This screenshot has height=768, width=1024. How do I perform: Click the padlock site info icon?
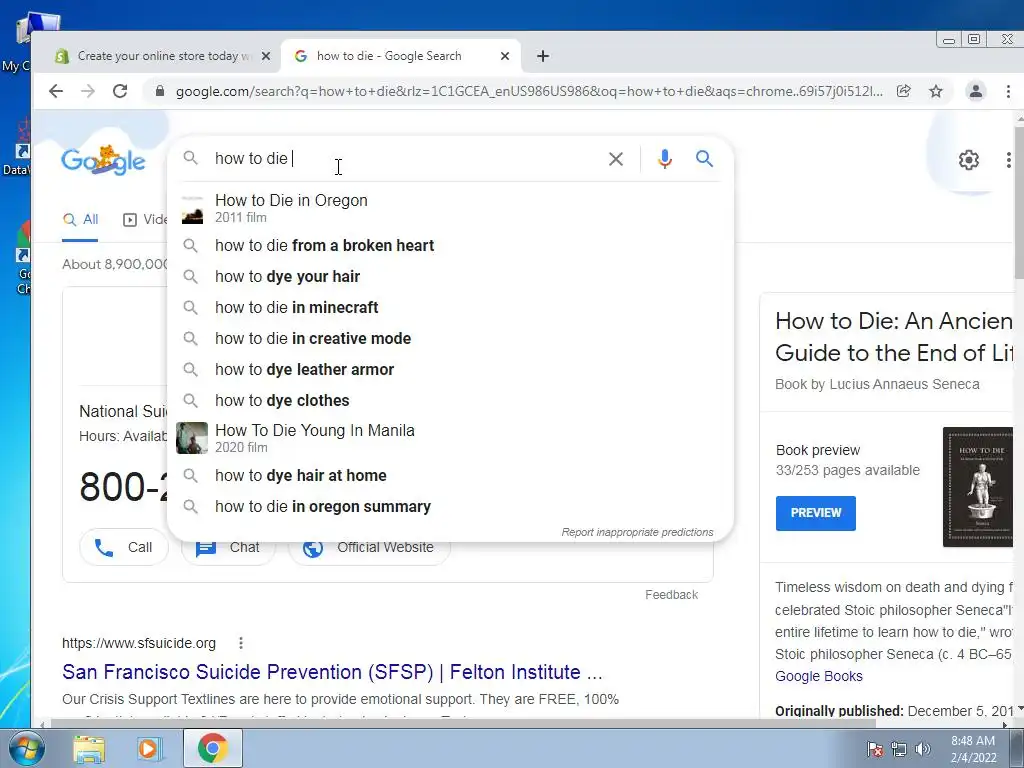pyautogui.click(x=159, y=91)
